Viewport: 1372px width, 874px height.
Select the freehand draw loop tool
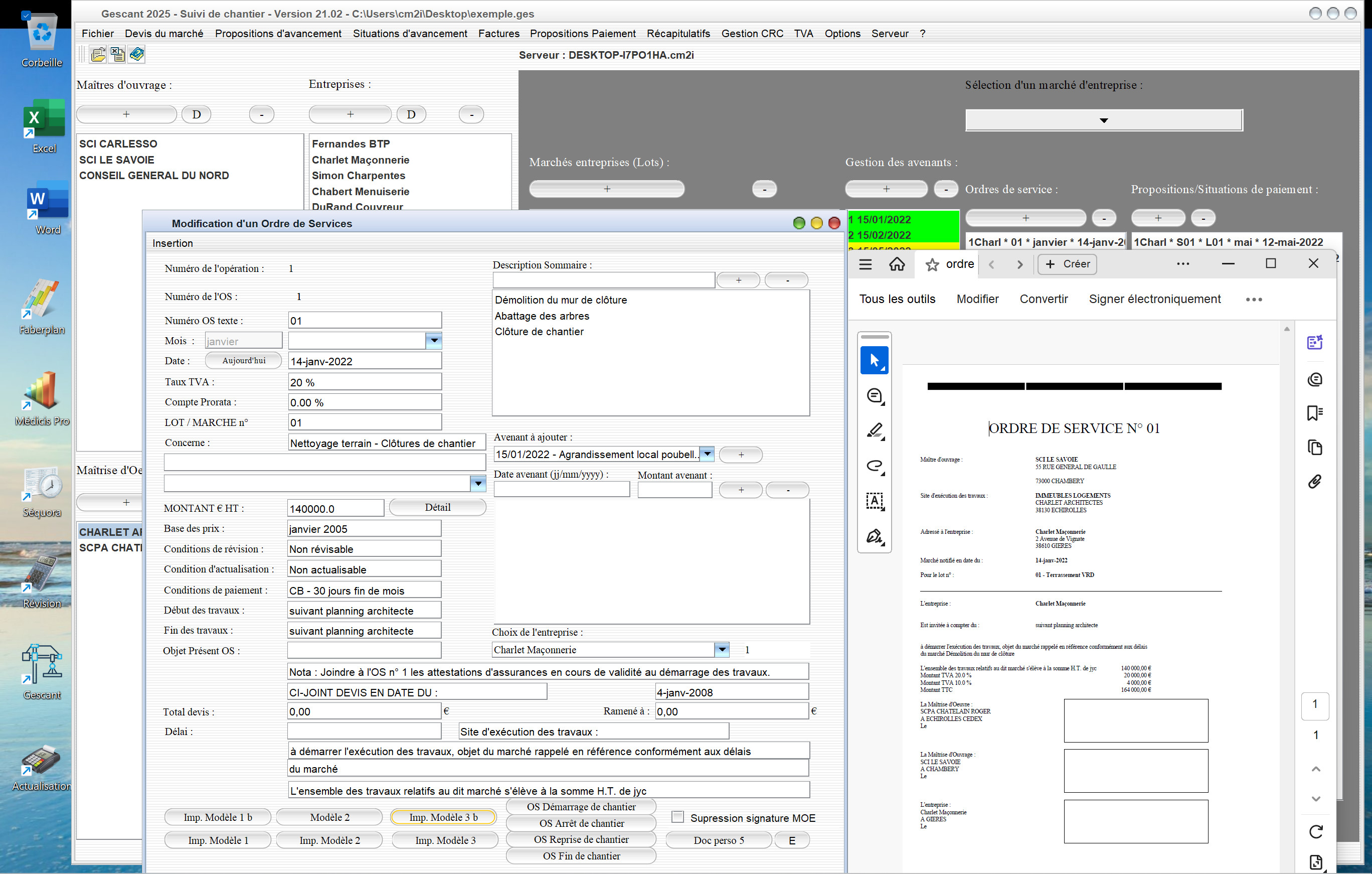[x=875, y=467]
